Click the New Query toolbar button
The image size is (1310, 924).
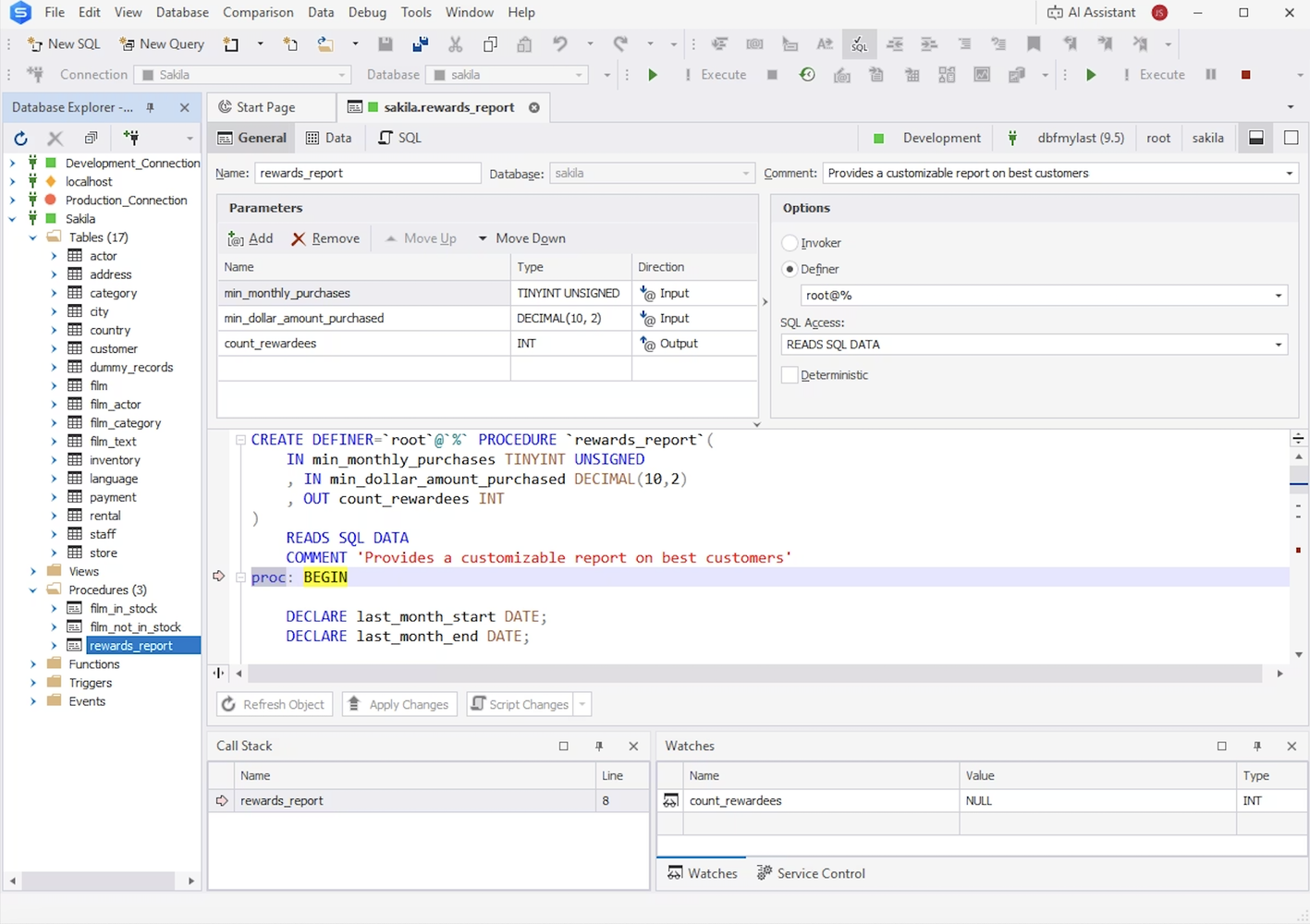click(x=162, y=43)
